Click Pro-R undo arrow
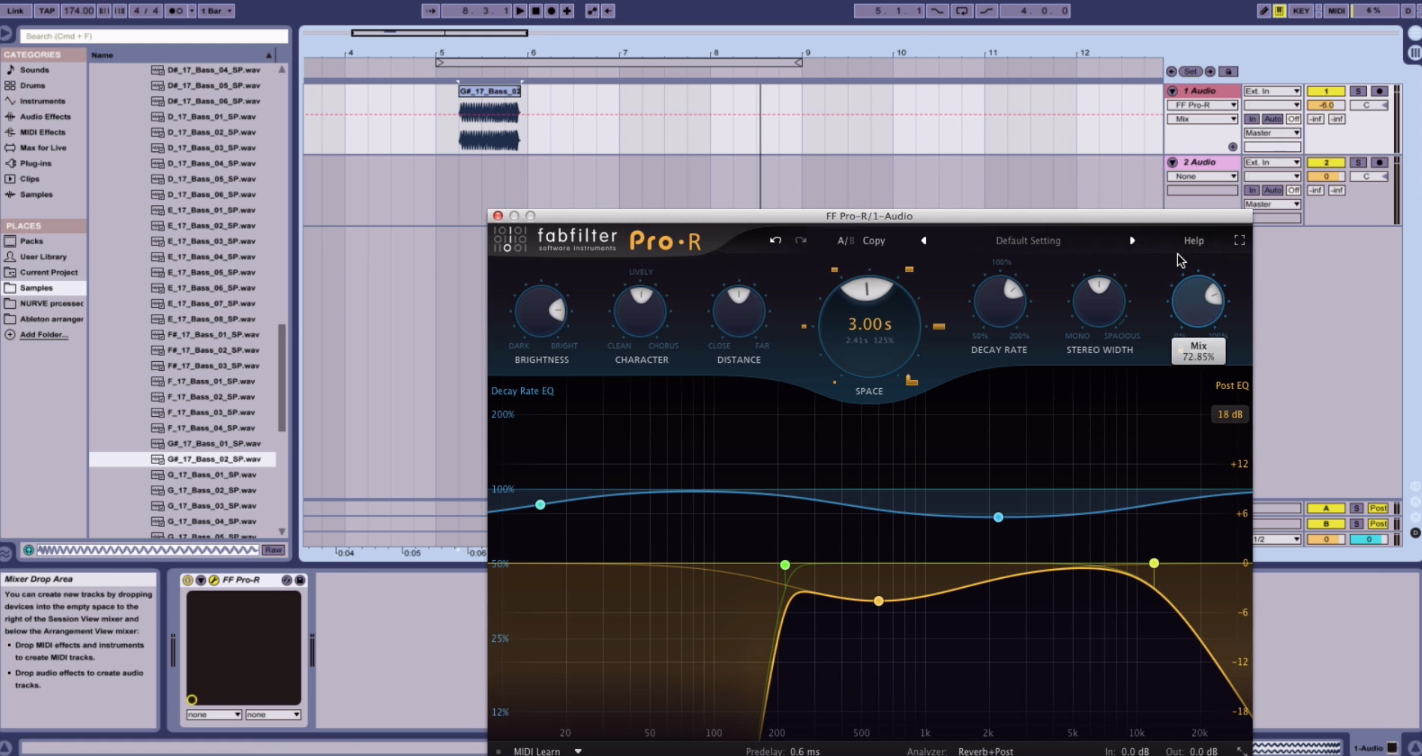 click(775, 240)
